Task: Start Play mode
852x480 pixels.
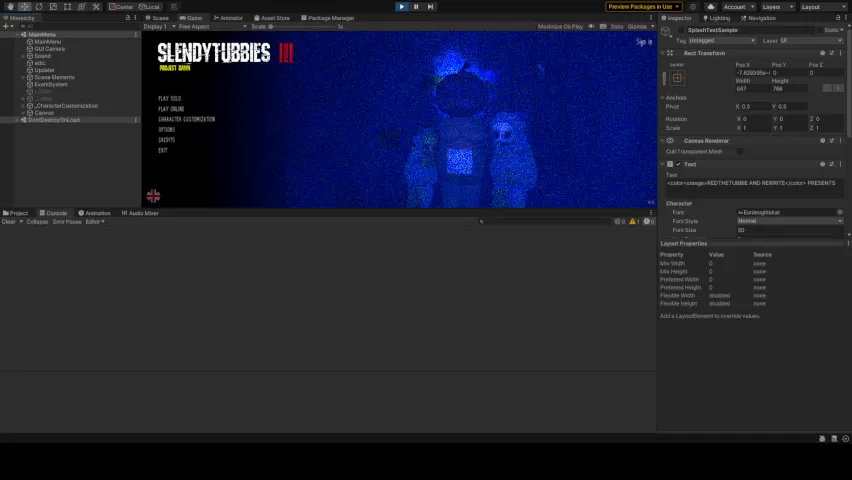Action: point(402,7)
